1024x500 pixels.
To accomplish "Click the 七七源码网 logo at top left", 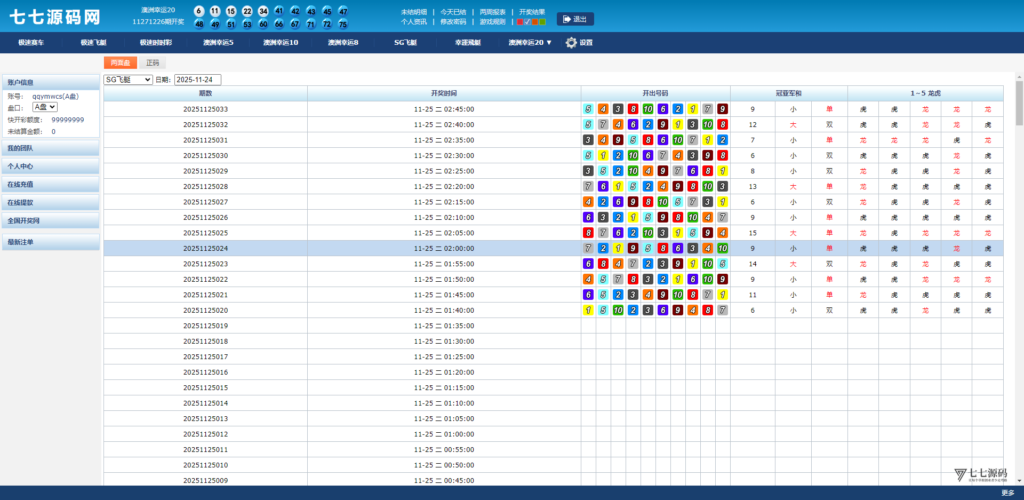I will 55,17.
